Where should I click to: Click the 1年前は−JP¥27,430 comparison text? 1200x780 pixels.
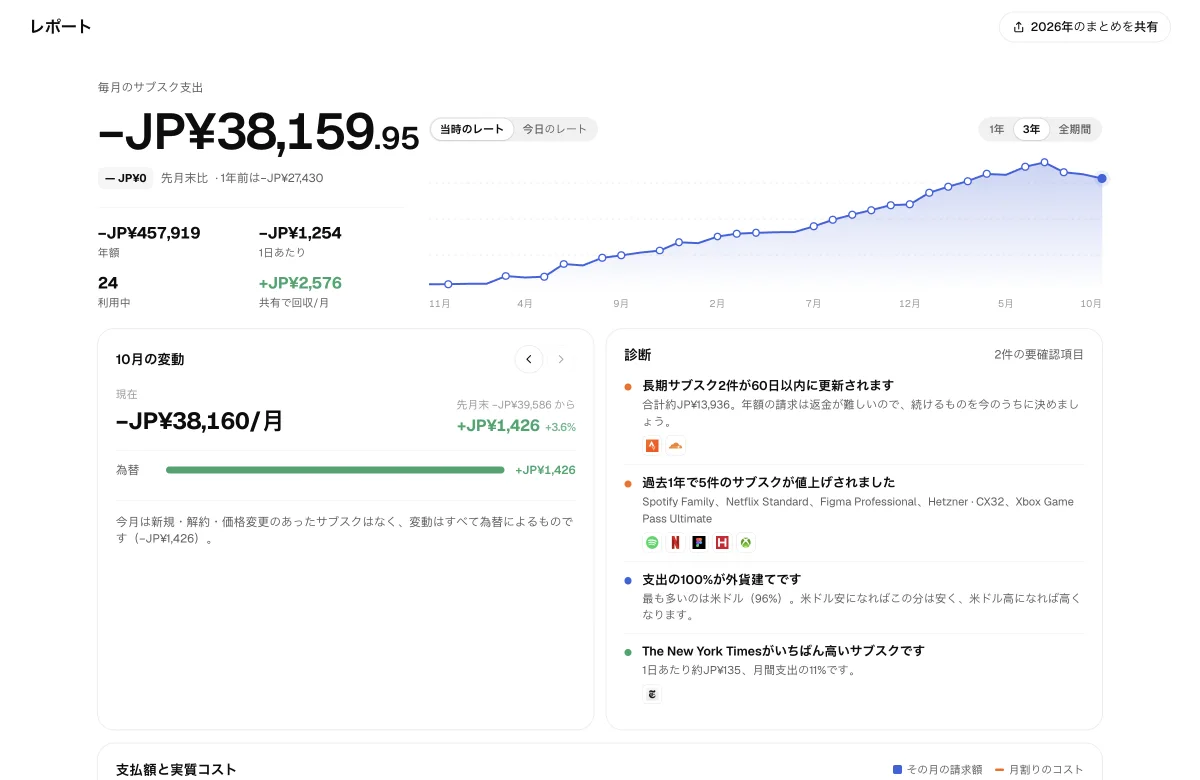(271, 178)
